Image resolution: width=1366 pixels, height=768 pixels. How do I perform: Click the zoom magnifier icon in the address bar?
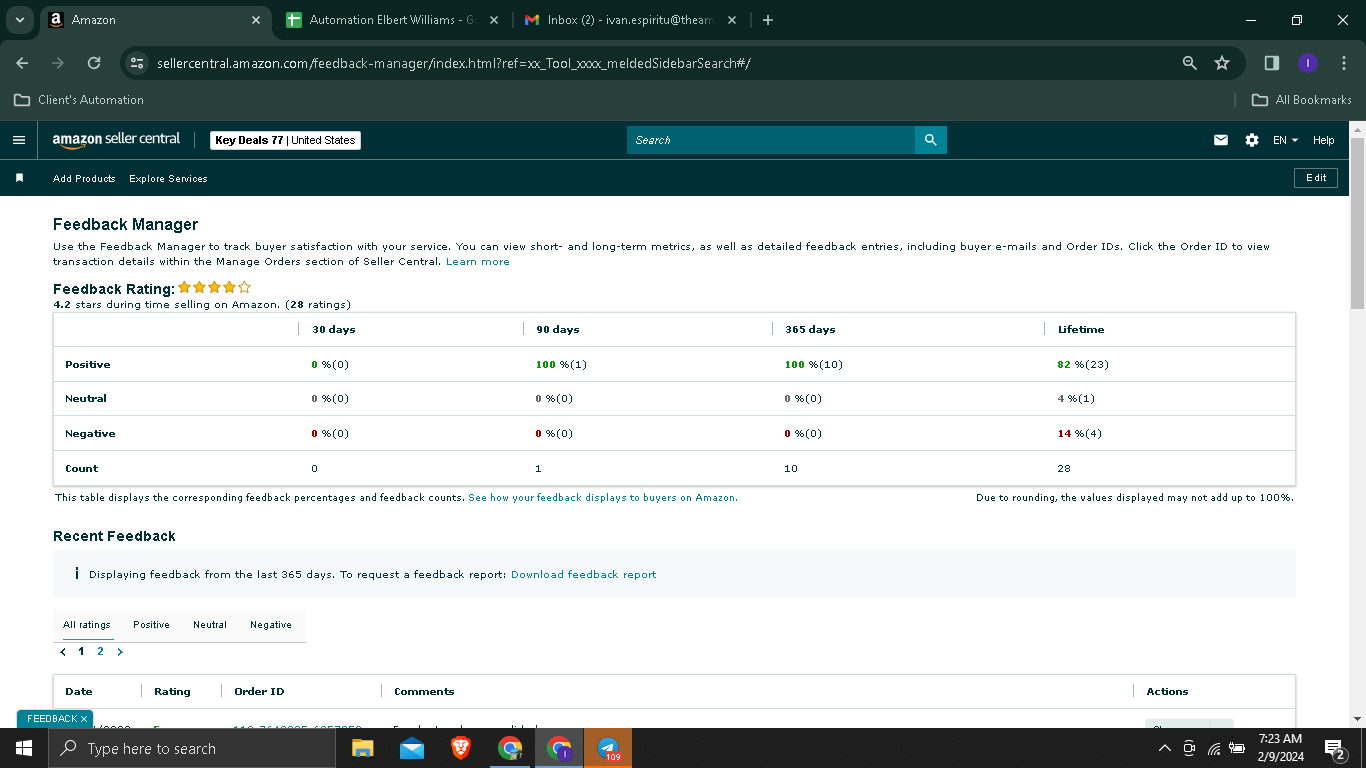(x=1190, y=63)
